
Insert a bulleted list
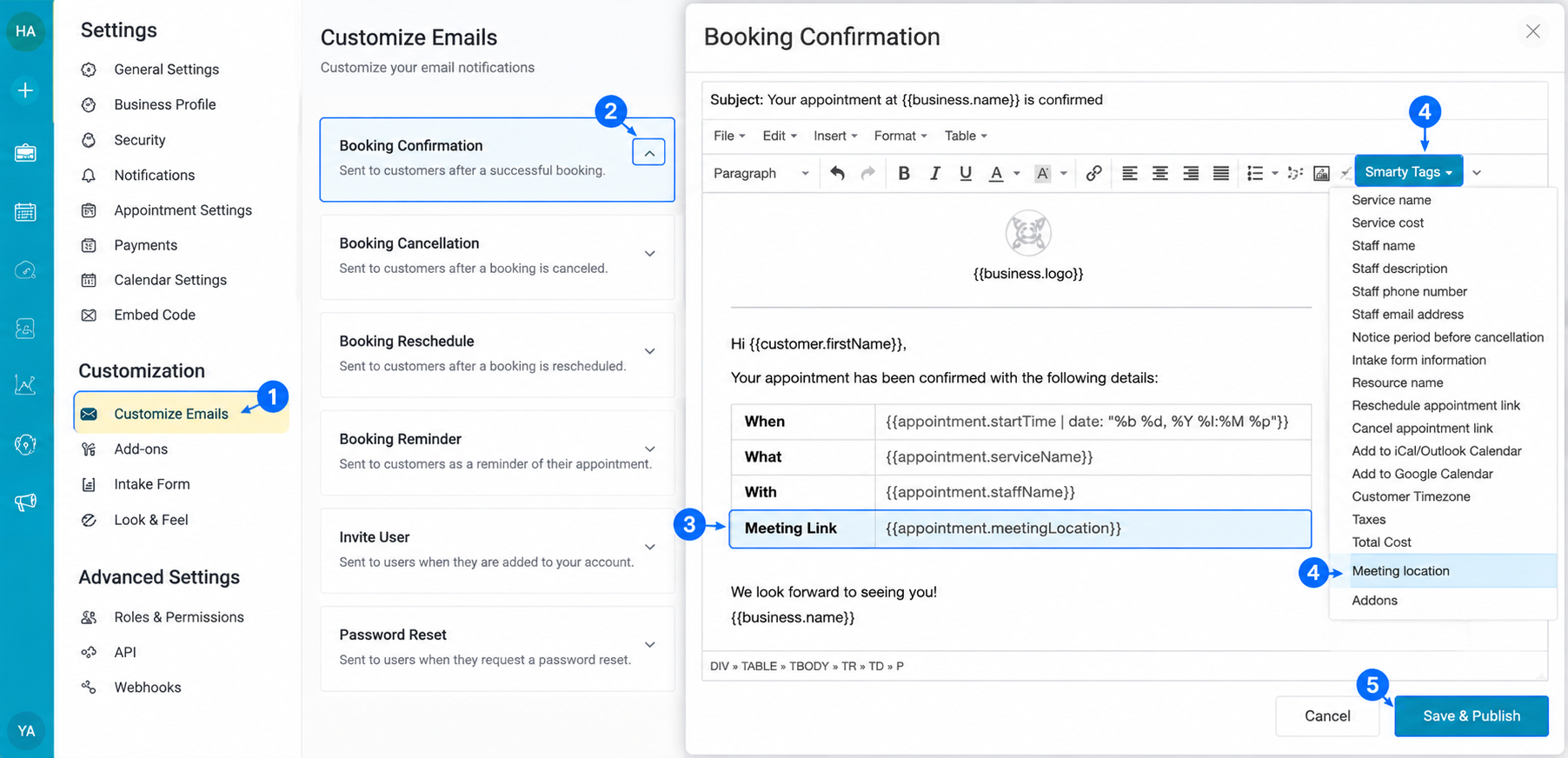click(x=1255, y=173)
